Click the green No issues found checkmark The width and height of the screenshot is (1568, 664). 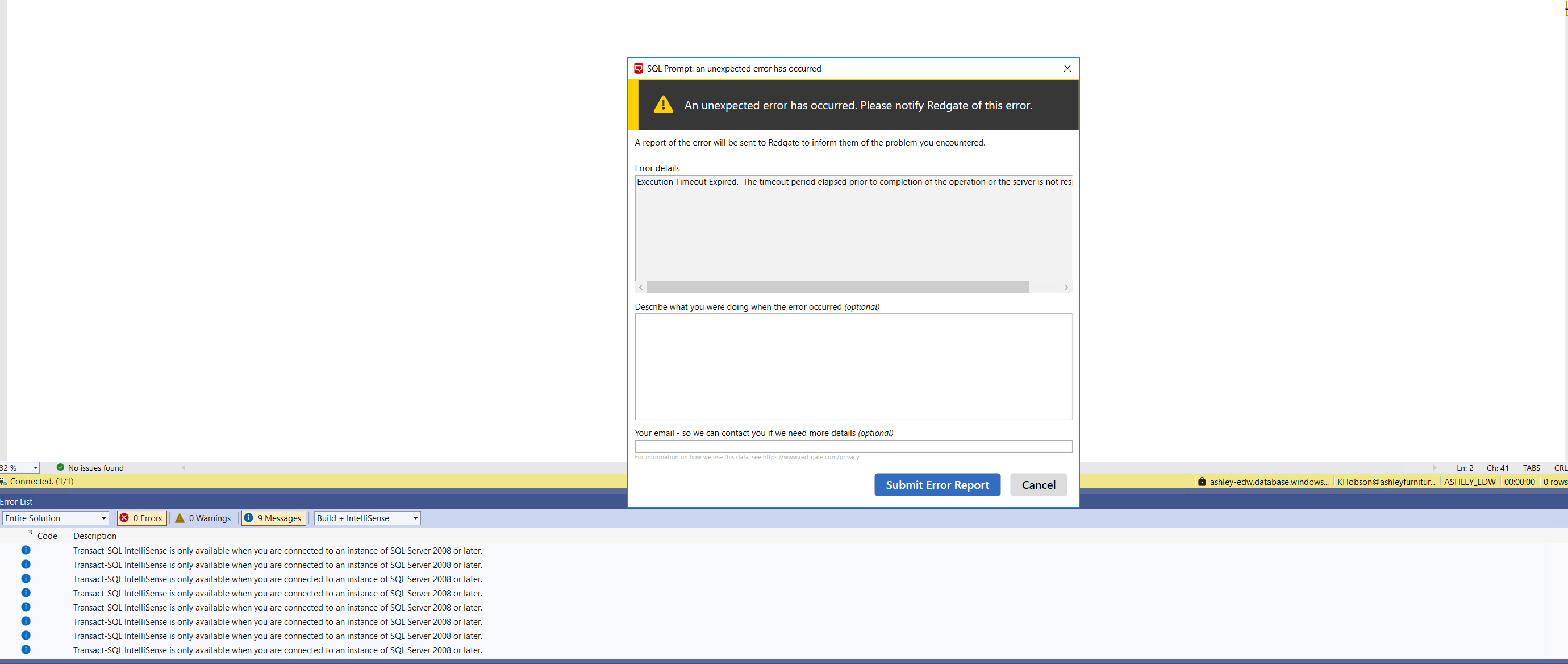60,467
